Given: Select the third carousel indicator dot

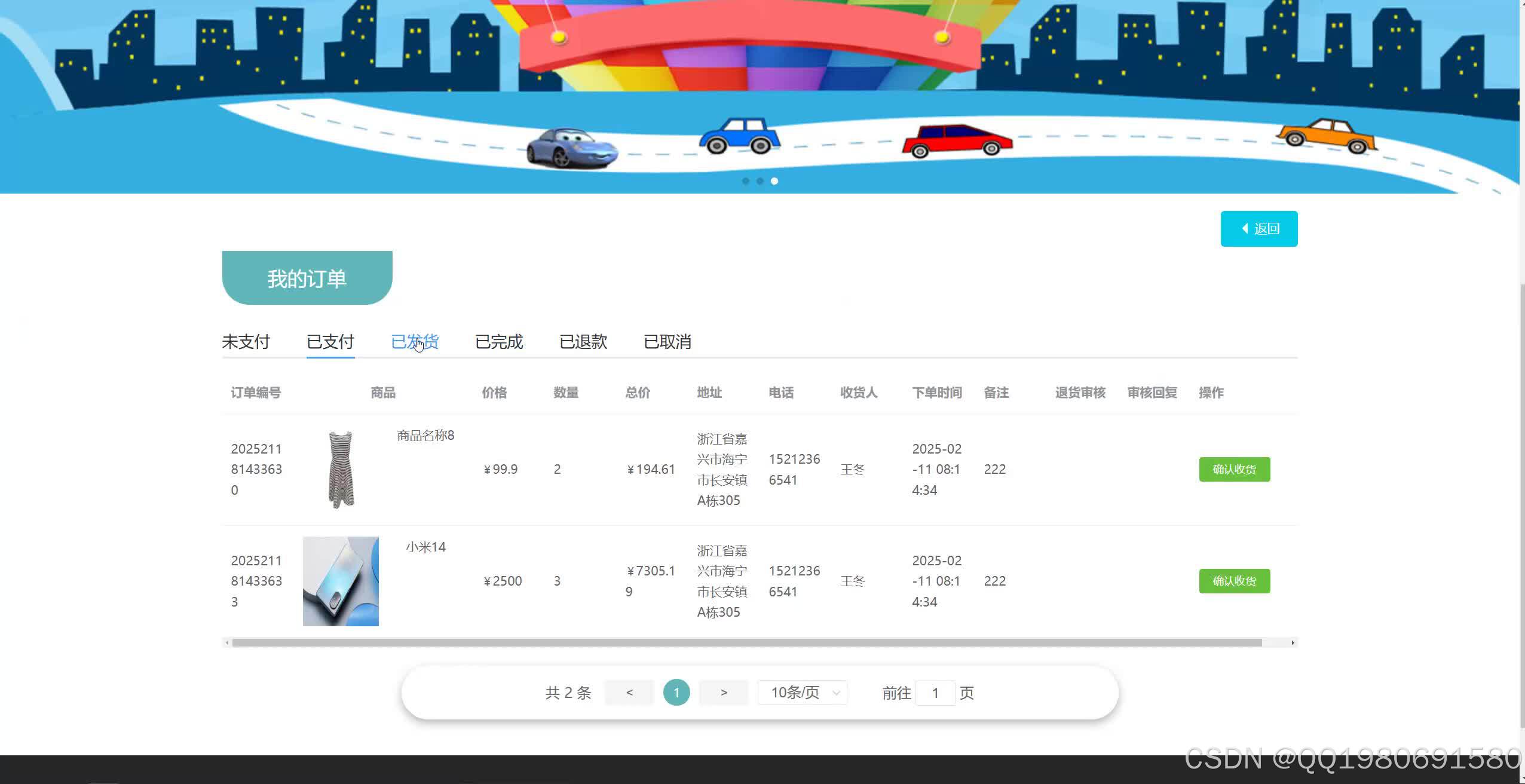Looking at the screenshot, I should pyautogui.click(x=775, y=182).
